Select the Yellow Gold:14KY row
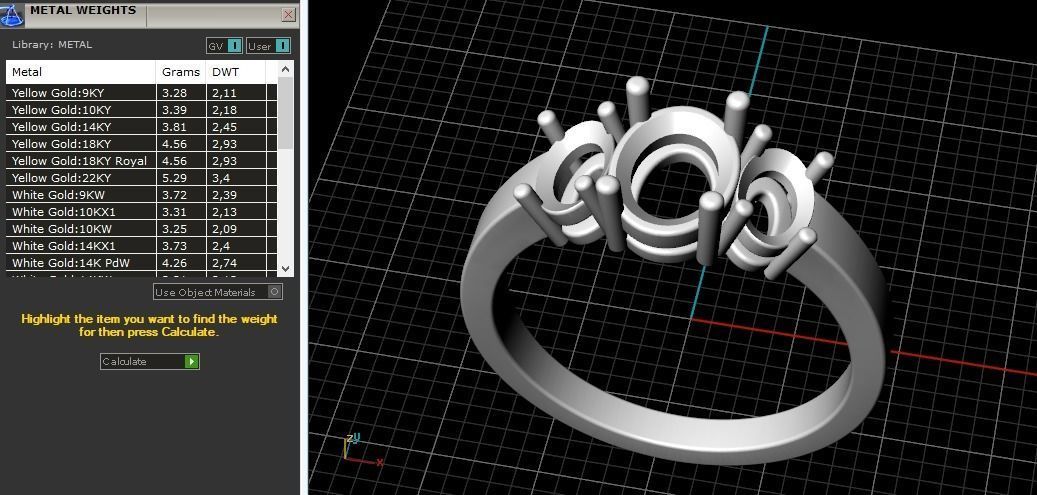The height and width of the screenshot is (495, 1037). (x=141, y=127)
